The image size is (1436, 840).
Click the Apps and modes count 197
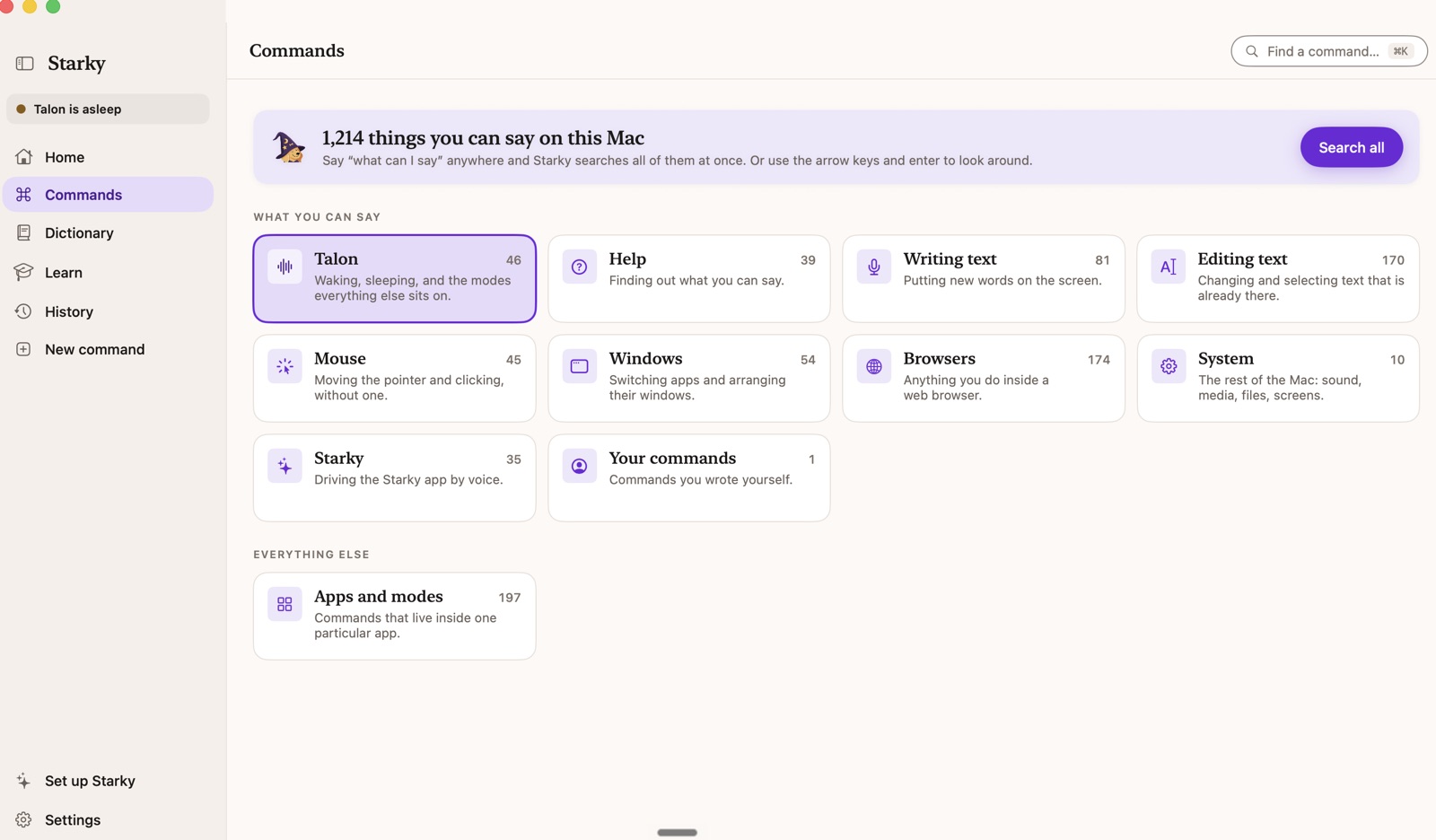(x=510, y=597)
